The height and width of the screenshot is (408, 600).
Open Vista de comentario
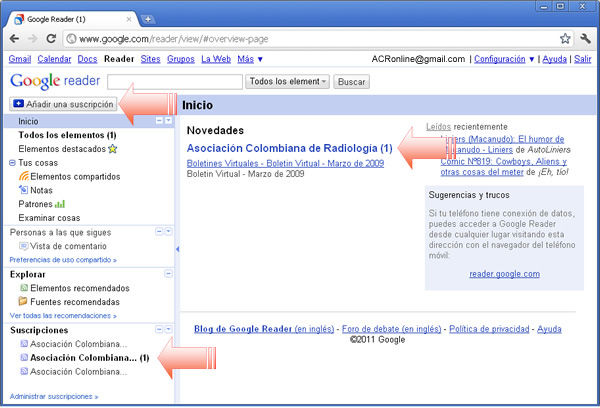coord(68,245)
